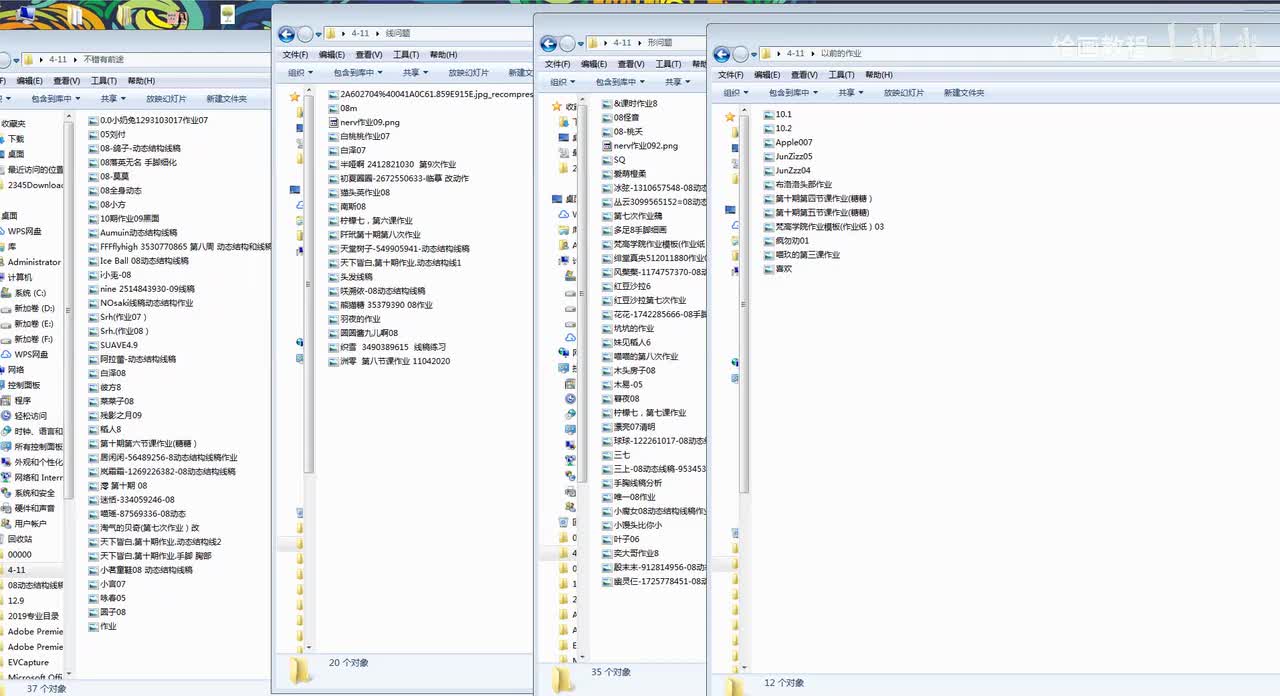The width and height of the screenshot is (1280, 696).
Task: Click Forward arrow in 线问题 window
Action: pos(305,34)
